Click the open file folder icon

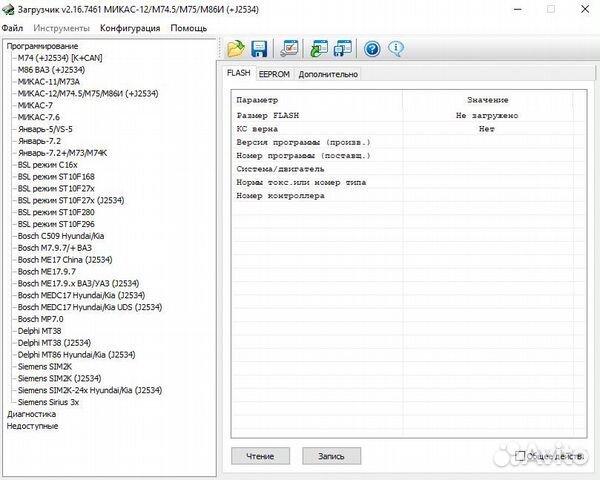tap(236, 48)
